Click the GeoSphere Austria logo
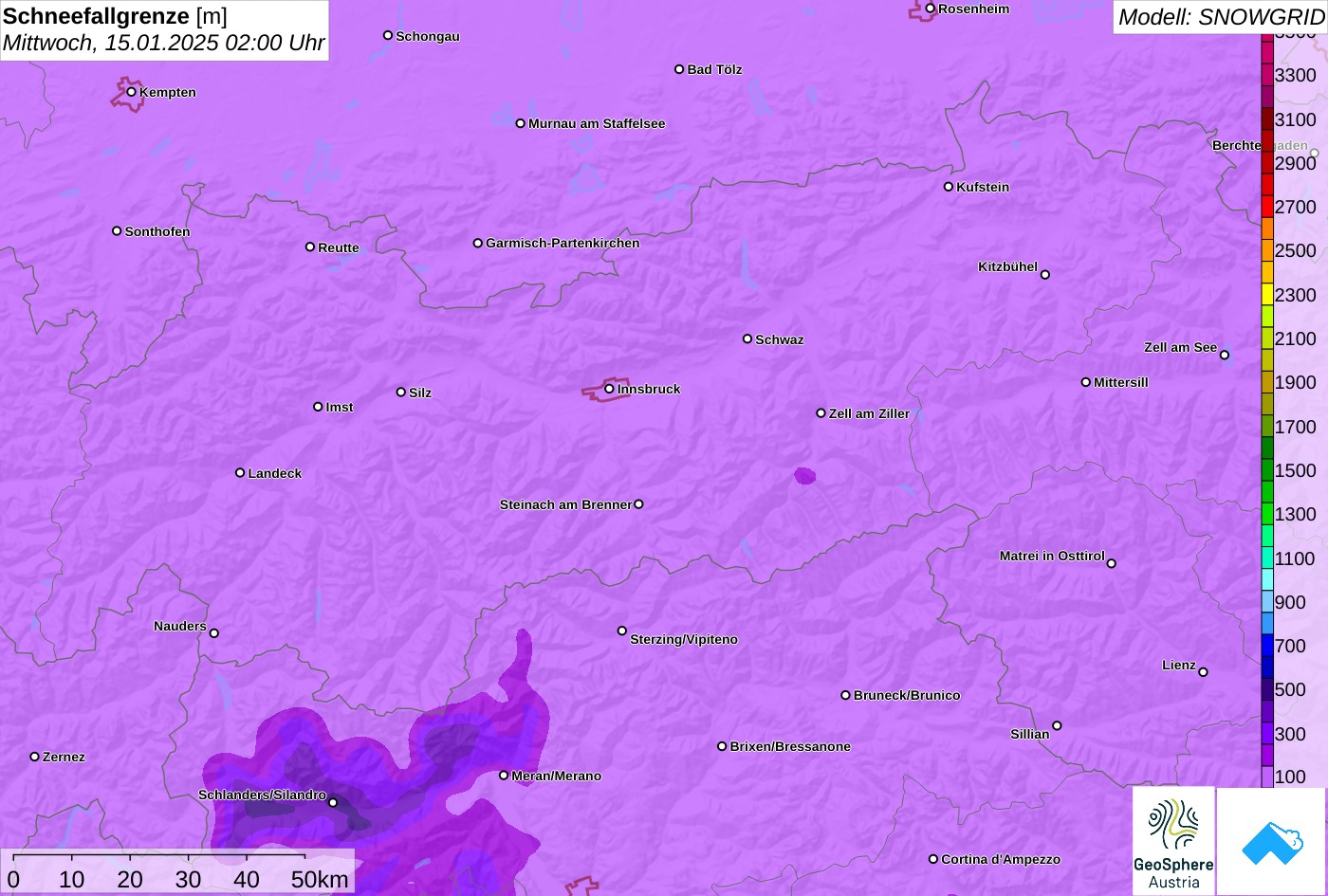Image resolution: width=1328 pixels, height=896 pixels. (1173, 841)
